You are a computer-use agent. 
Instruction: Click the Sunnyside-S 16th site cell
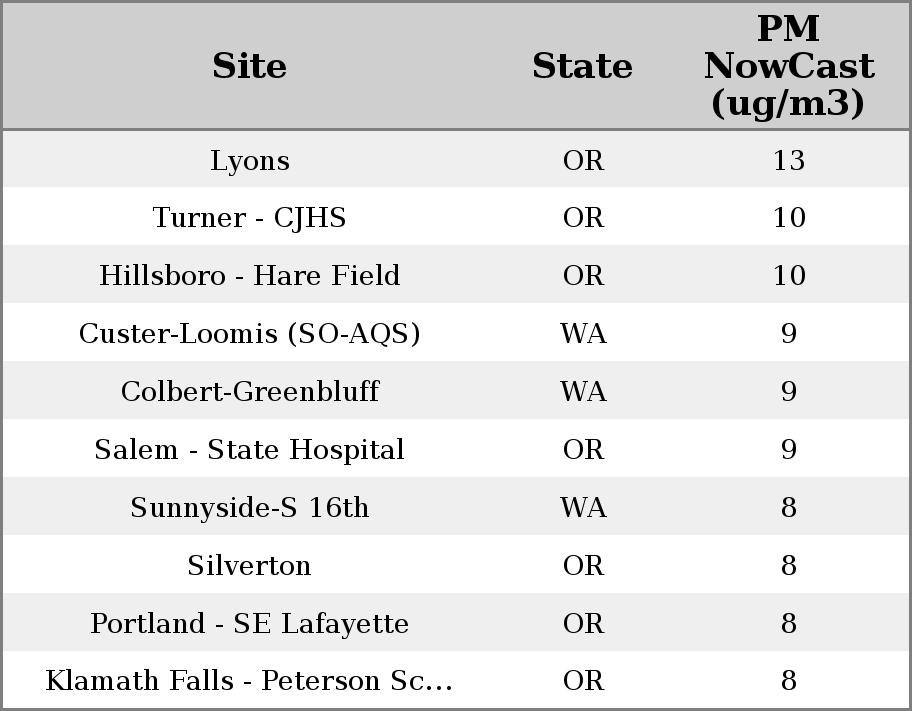[250, 508]
